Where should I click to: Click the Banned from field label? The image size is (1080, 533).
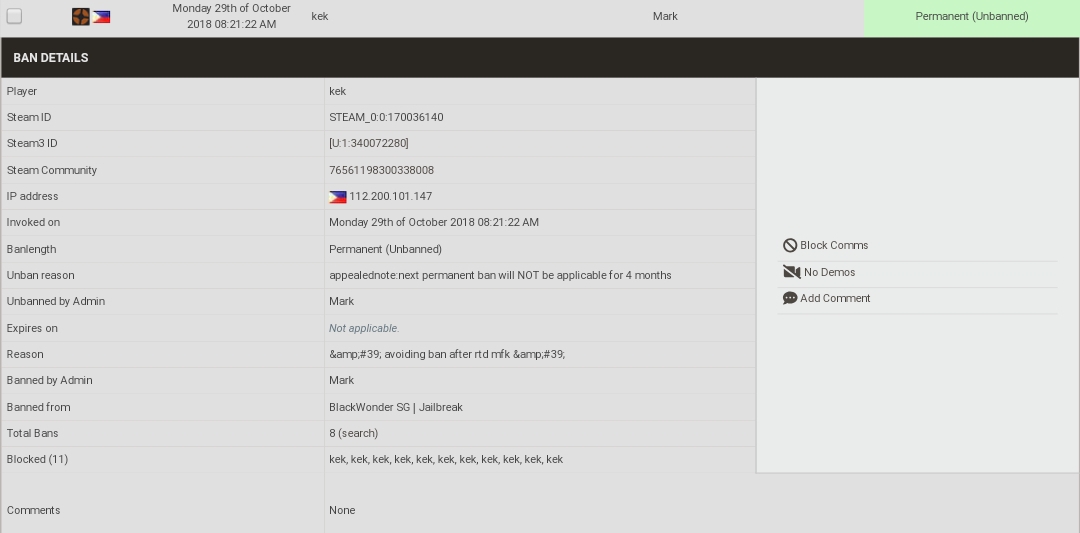tap(39, 407)
